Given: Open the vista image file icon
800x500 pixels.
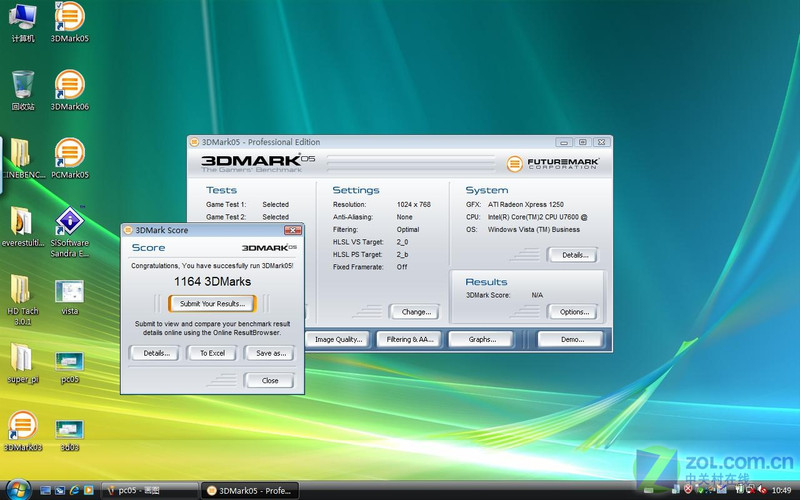Looking at the screenshot, I should pyautogui.click(x=69, y=297).
